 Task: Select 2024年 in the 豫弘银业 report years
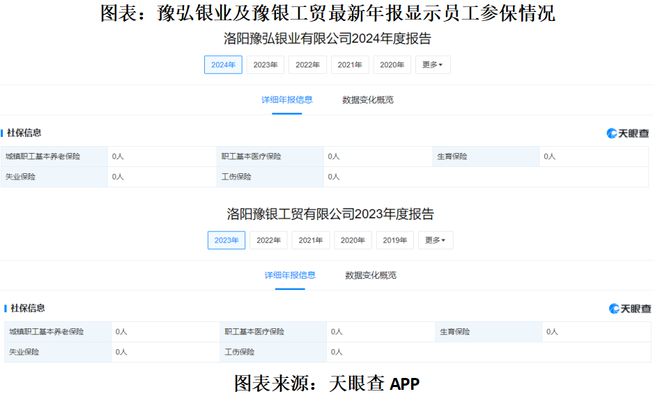(223, 65)
